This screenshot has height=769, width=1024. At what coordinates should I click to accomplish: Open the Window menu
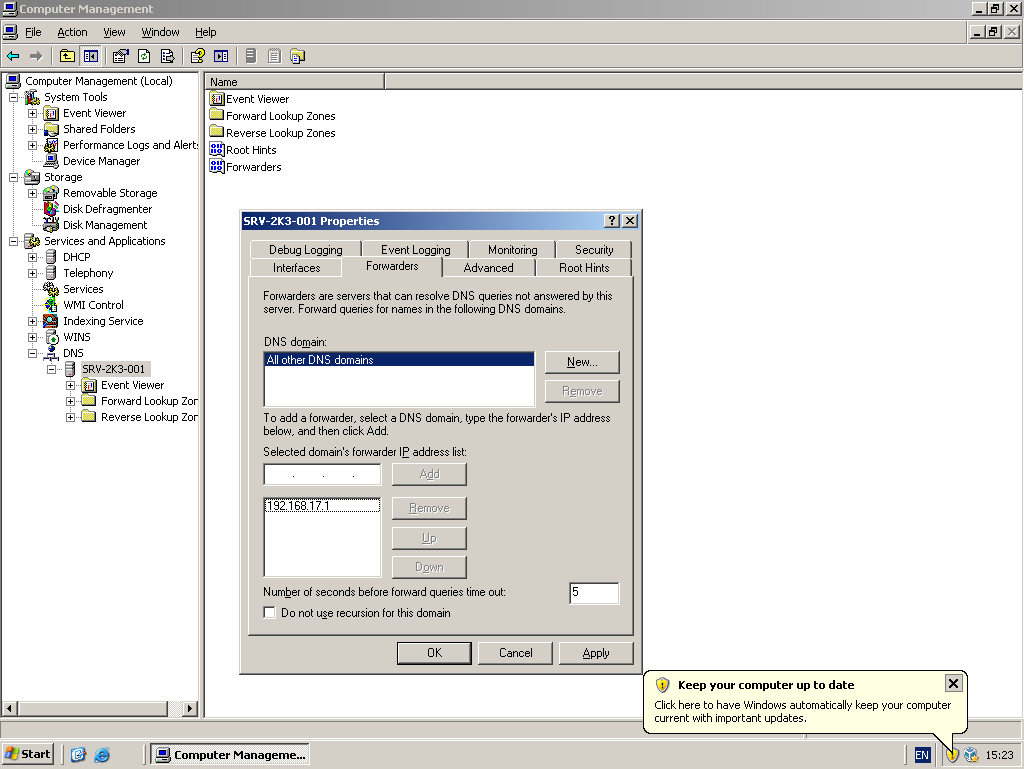[x=160, y=32]
